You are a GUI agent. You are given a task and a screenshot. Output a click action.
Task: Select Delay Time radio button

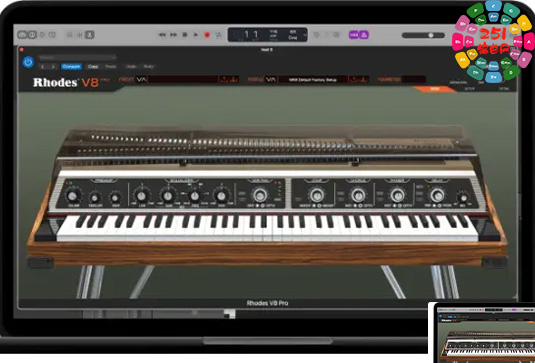435,206
